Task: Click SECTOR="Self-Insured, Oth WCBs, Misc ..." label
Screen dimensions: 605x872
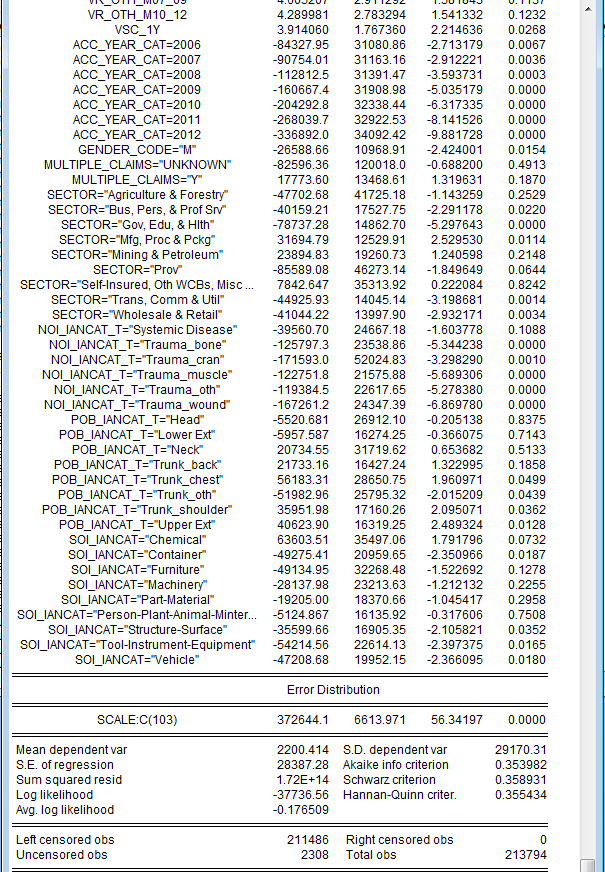Action: coord(137,285)
